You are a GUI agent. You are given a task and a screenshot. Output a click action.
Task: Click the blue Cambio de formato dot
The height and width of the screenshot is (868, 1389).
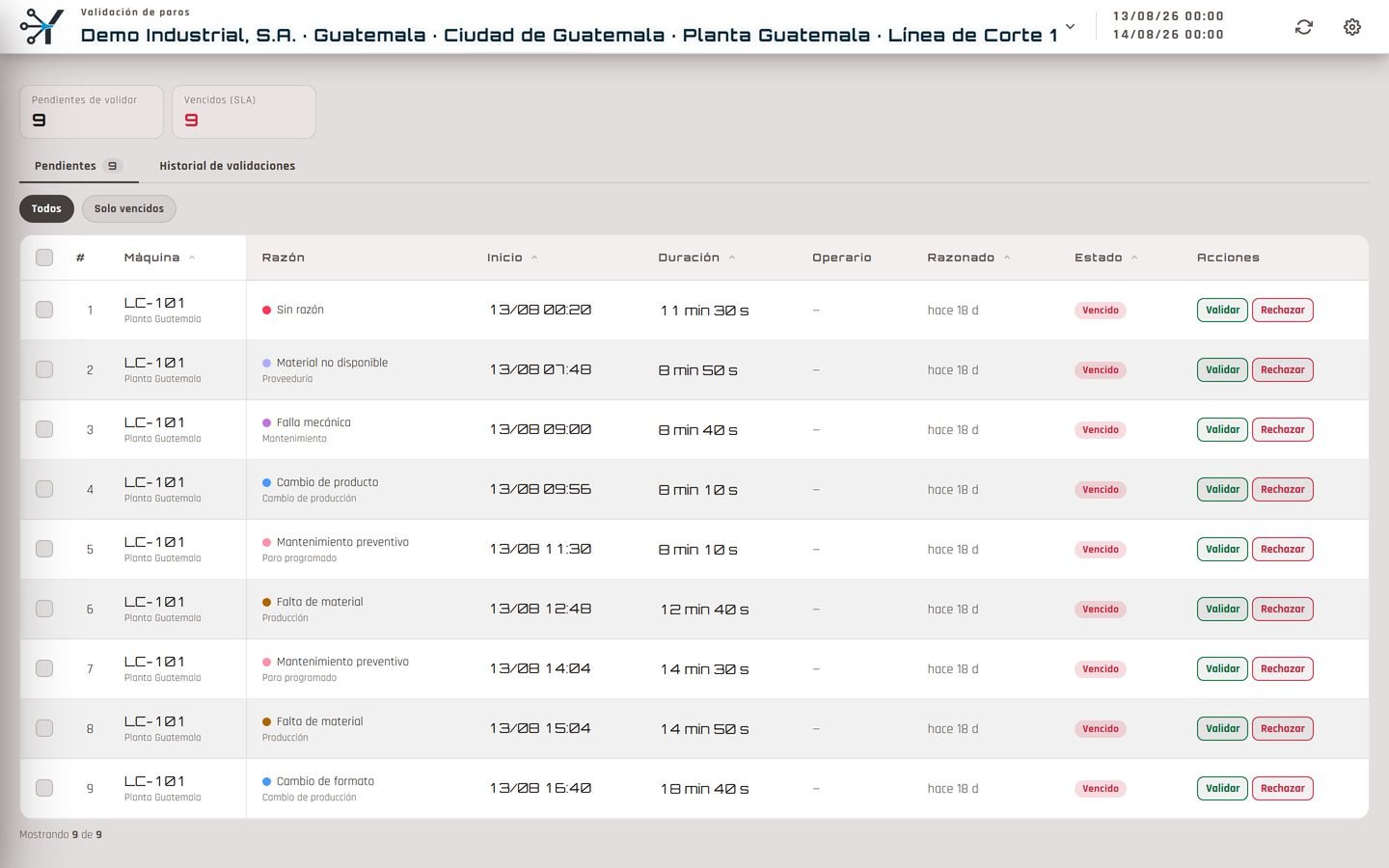click(267, 781)
